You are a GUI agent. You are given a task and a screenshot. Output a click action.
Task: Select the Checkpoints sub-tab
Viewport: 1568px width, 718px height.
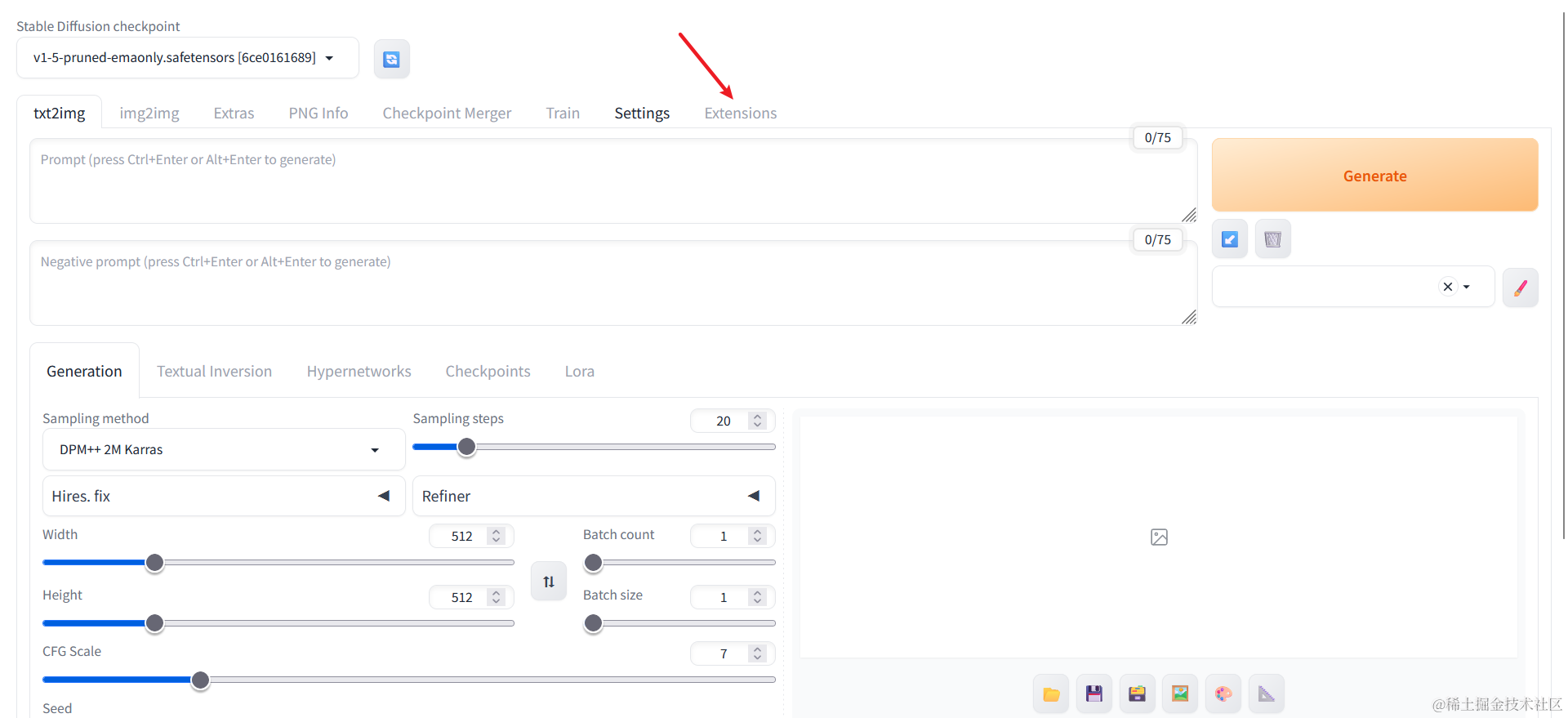488,371
